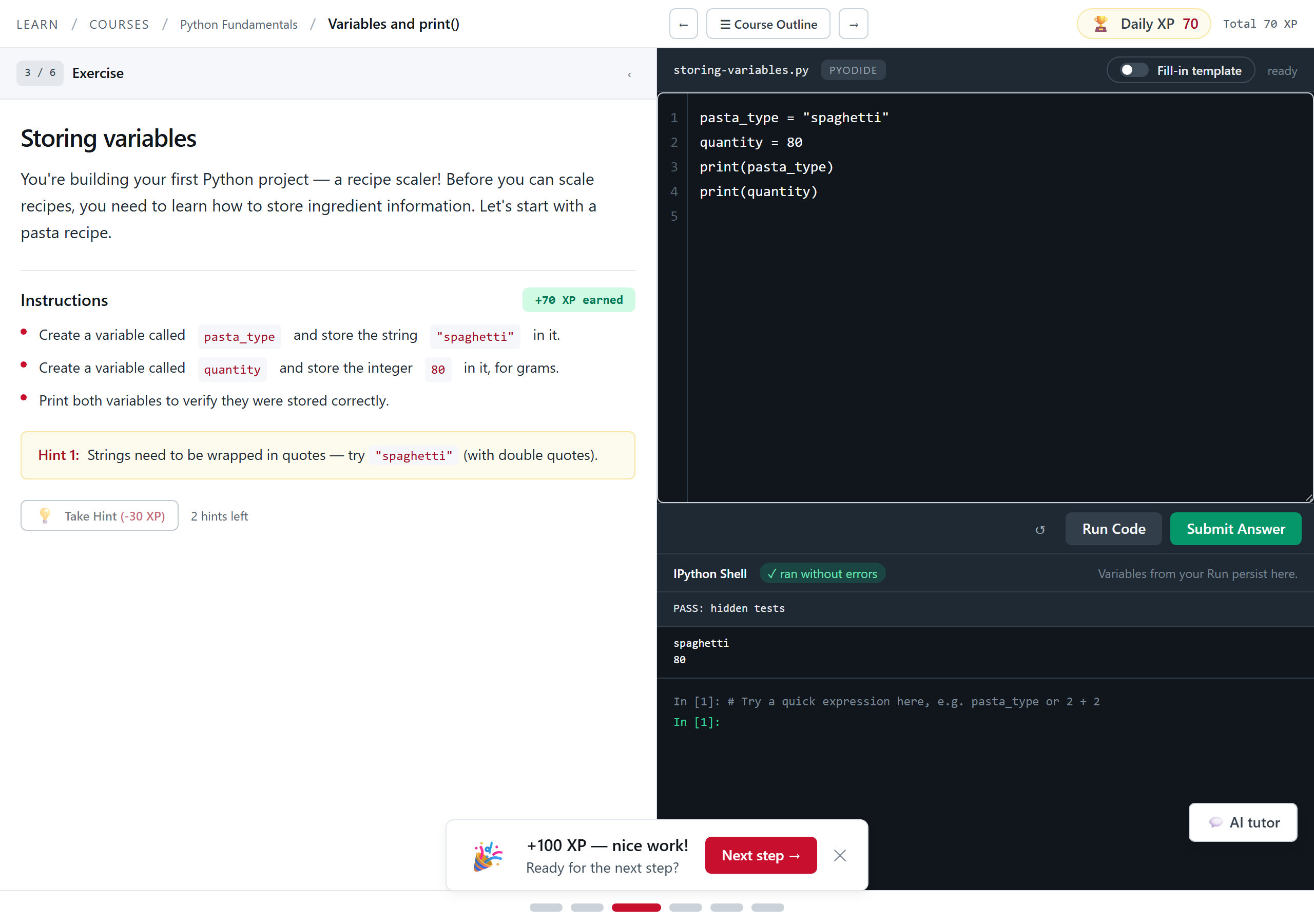
Task: Toggle the Fill-in template switch
Action: 1133,70
